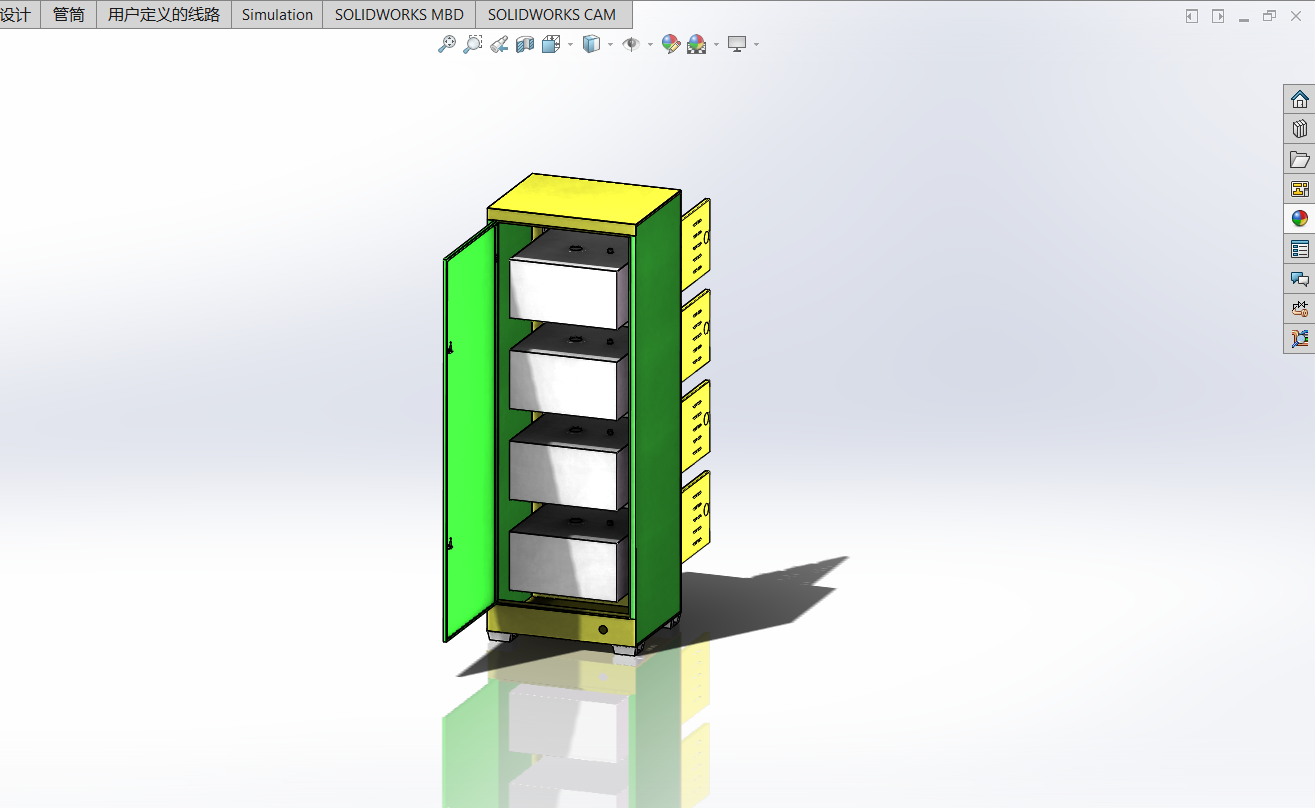Open the Design Library task pane tab
Image resolution: width=1315 pixels, height=808 pixels.
tap(1299, 129)
